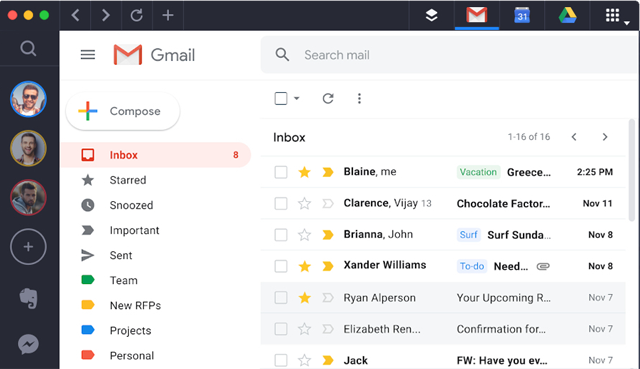Star the Brianna, John email
This screenshot has width=640, height=369.
[304, 235]
